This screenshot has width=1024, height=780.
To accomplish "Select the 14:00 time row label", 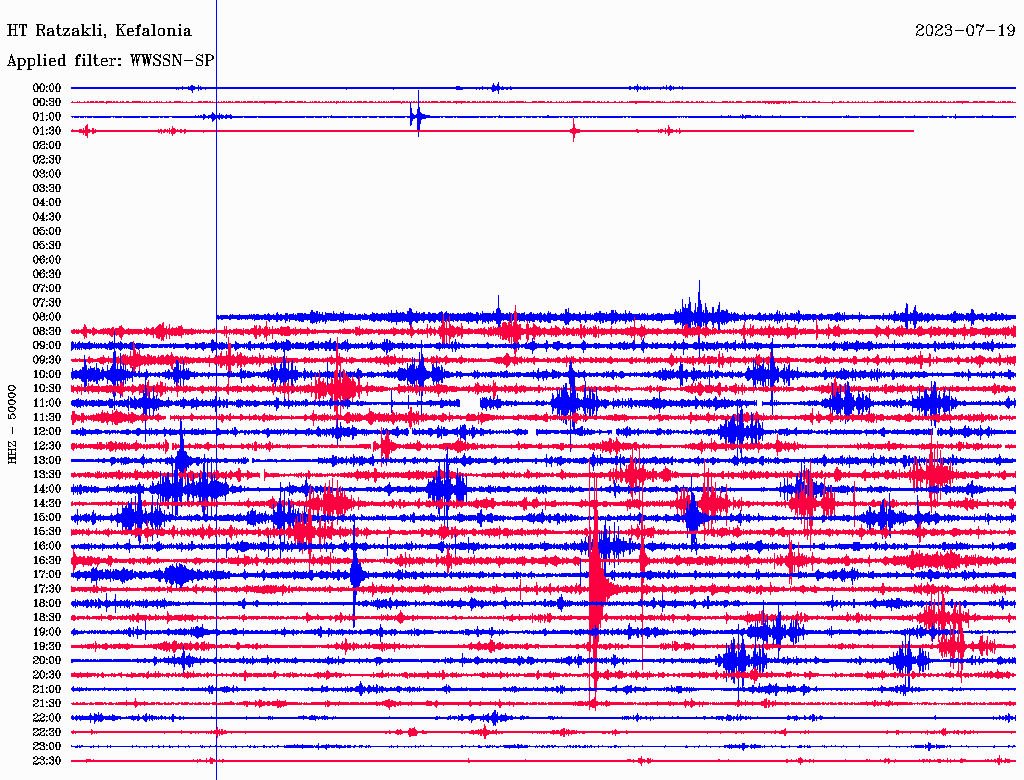I will click(x=47, y=489).
